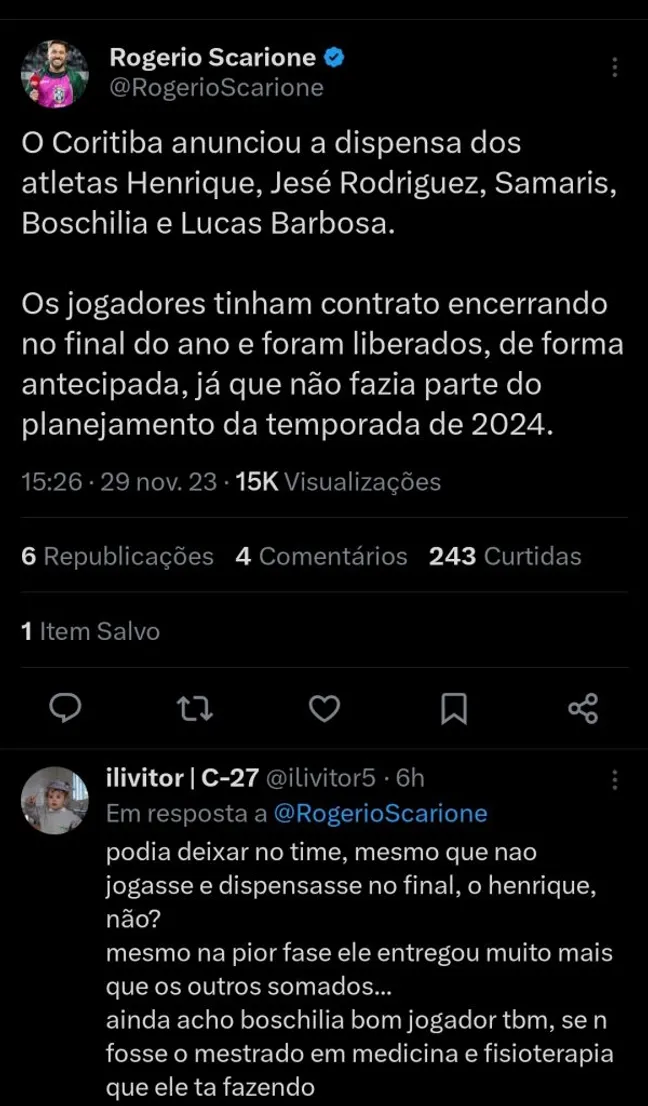Click @RogerioScarione mention in reply
The height and width of the screenshot is (1106, 648).
point(380,813)
